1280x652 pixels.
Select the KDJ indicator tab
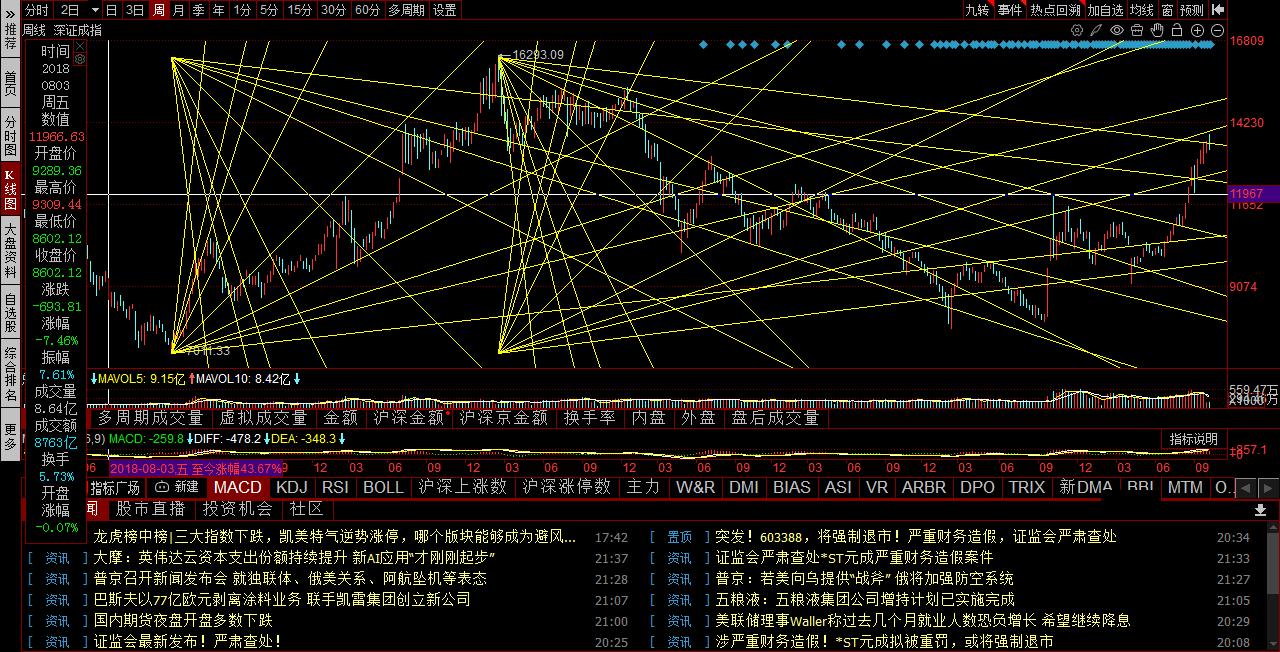(292, 487)
